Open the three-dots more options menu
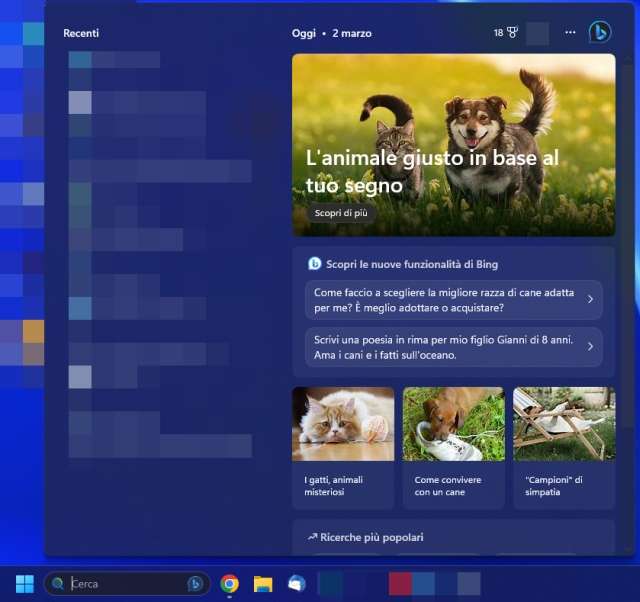This screenshot has width=640, height=602. click(x=570, y=33)
